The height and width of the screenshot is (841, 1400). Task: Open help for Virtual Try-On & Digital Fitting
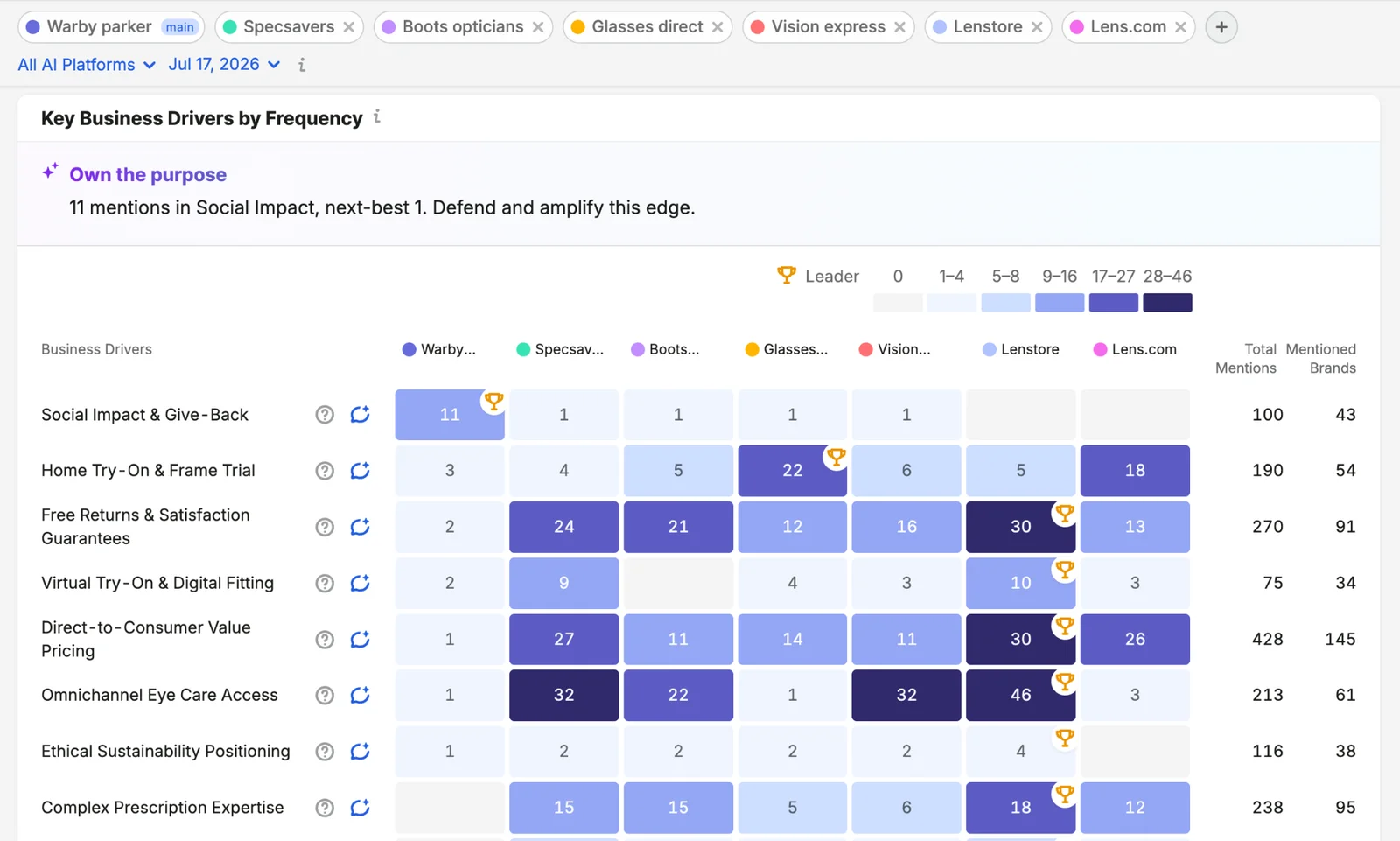click(325, 583)
